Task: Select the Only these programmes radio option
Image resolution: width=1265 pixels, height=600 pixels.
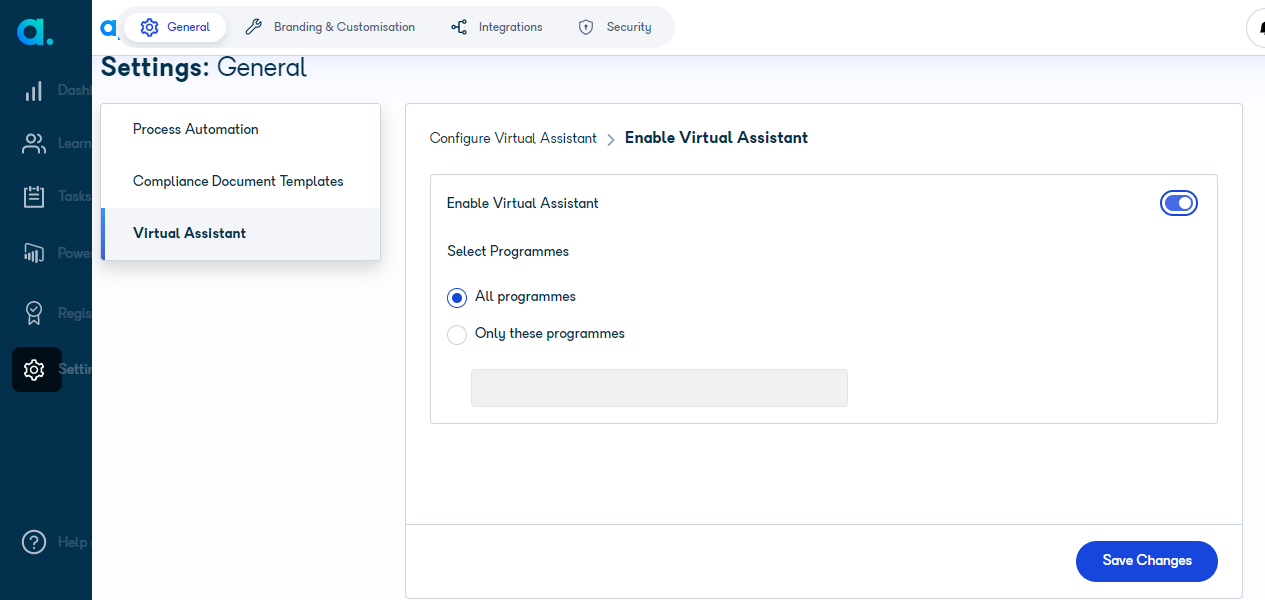Action: click(457, 334)
